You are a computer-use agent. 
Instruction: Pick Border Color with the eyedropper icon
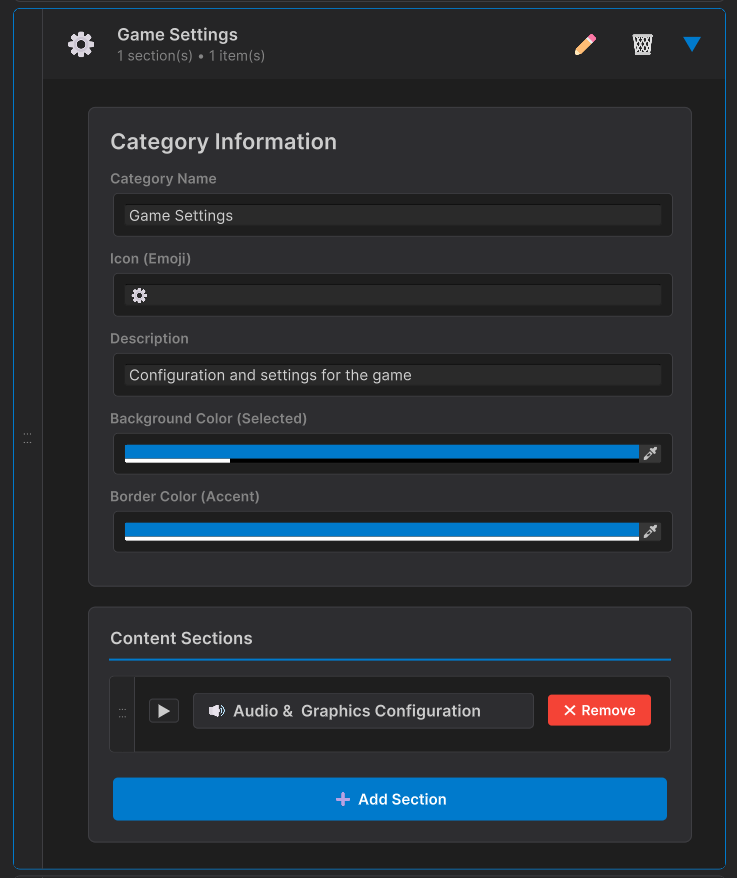click(651, 532)
